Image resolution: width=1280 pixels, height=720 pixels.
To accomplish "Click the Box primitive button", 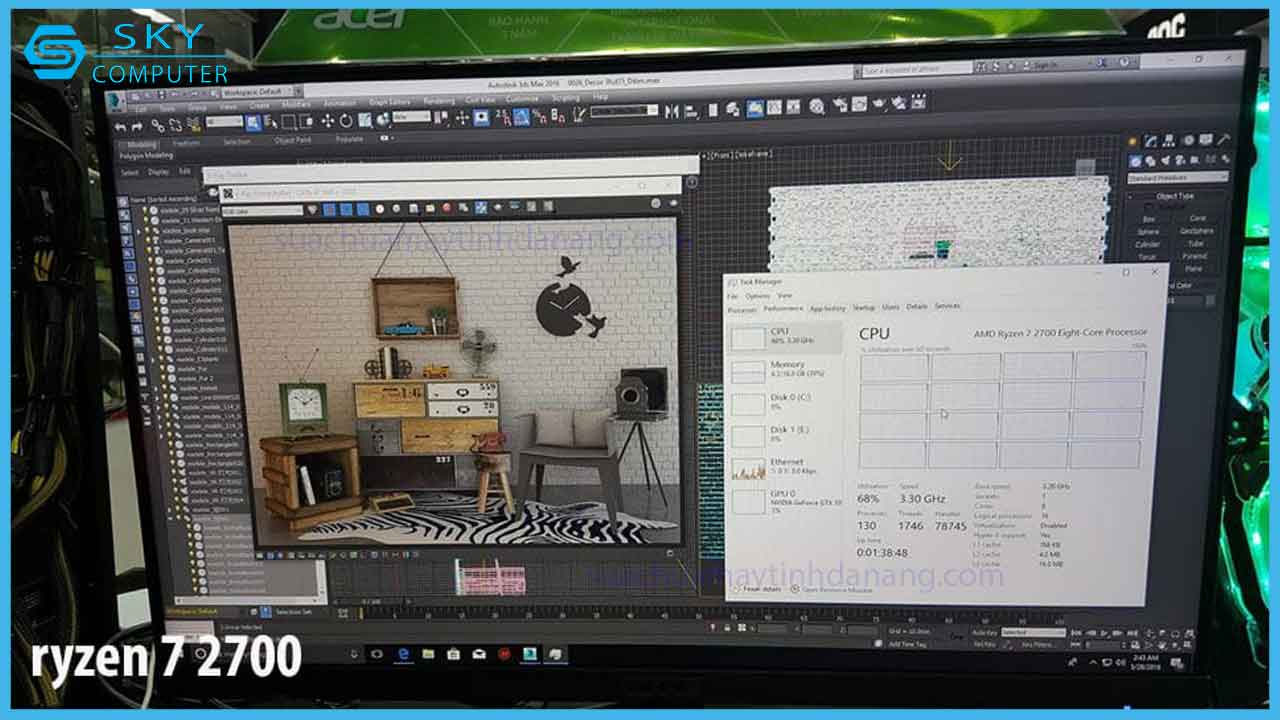I will (1149, 218).
